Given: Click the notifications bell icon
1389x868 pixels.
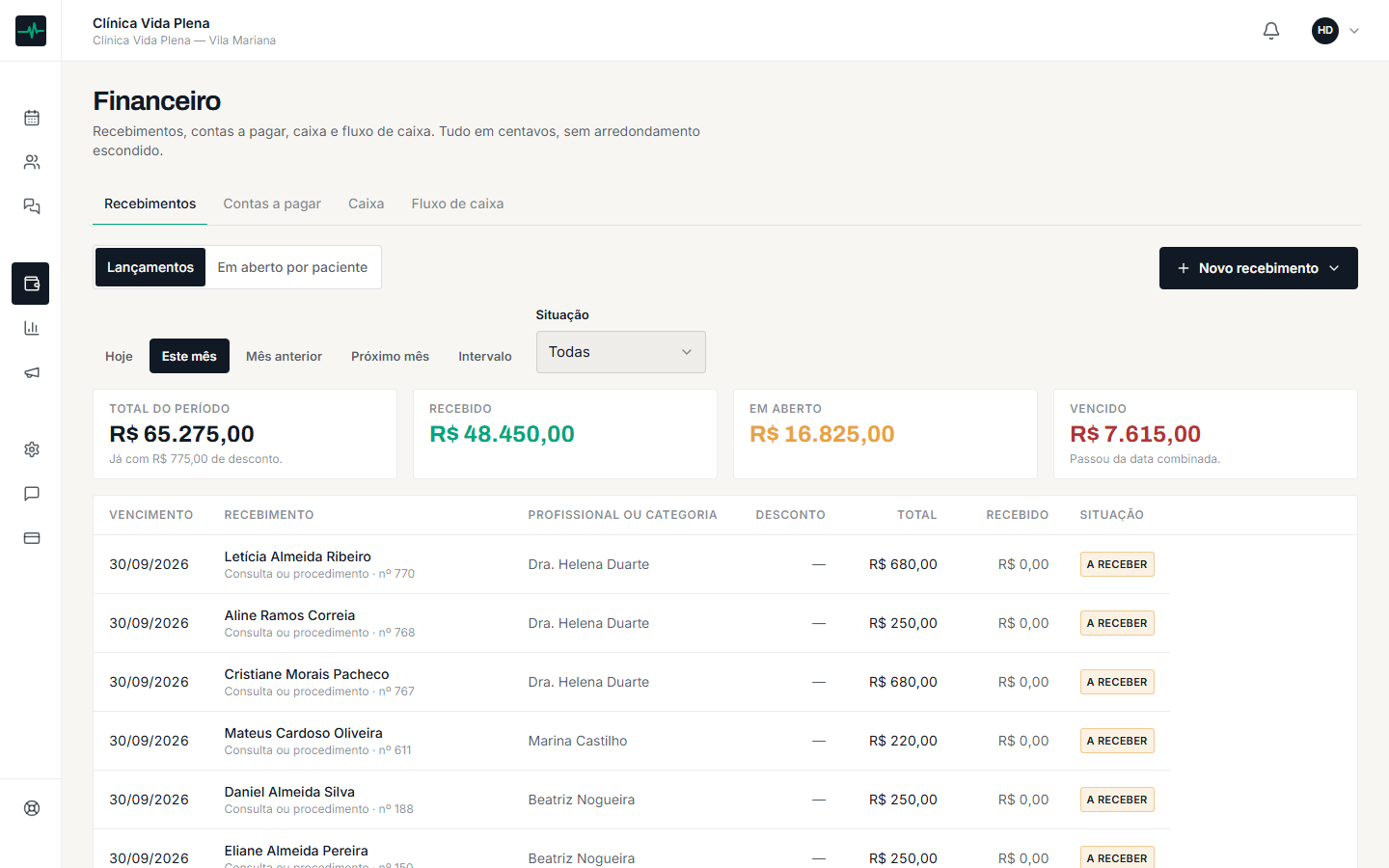Looking at the screenshot, I should point(1271,31).
